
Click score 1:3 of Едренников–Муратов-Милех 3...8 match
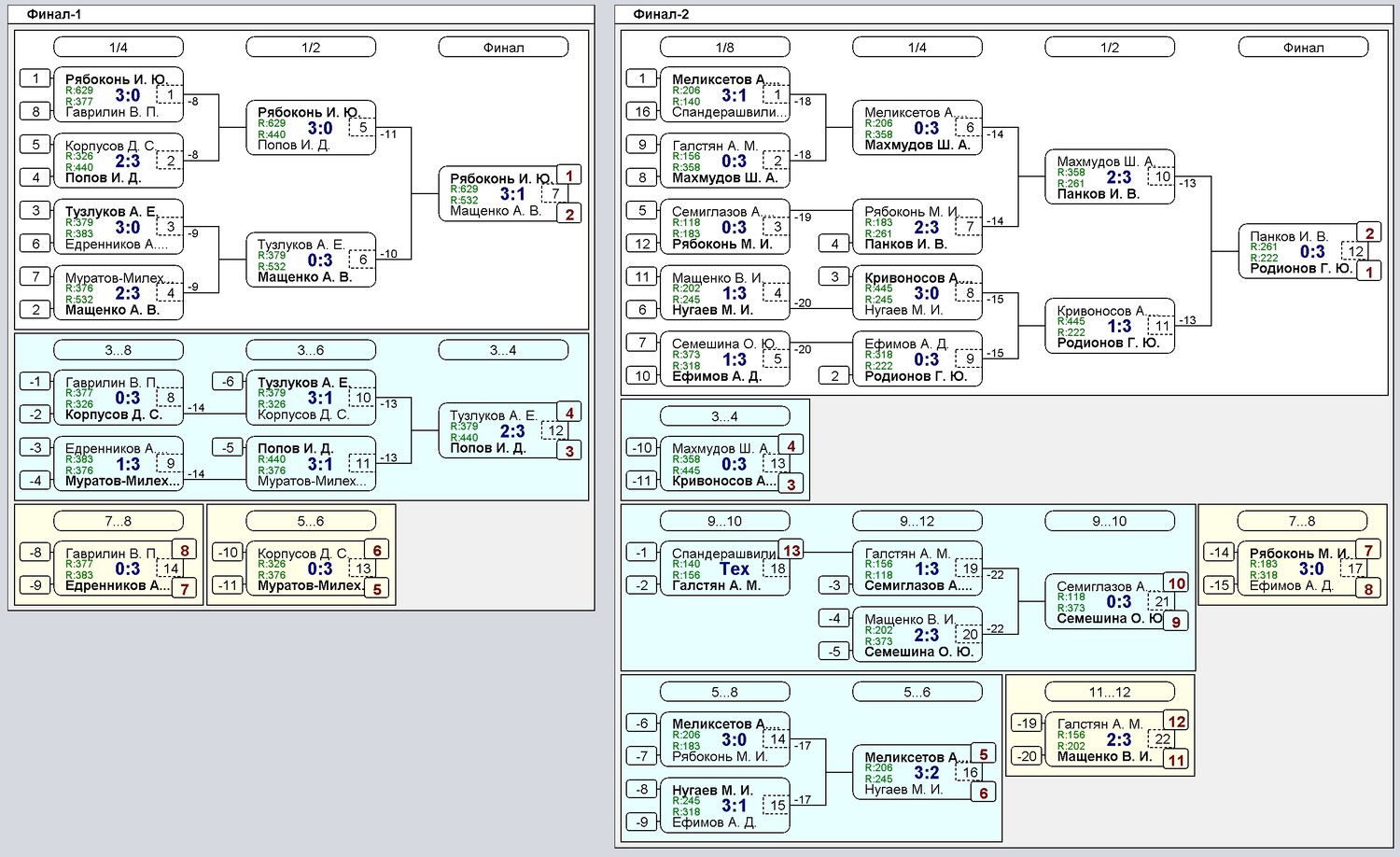[x=128, y=464]
